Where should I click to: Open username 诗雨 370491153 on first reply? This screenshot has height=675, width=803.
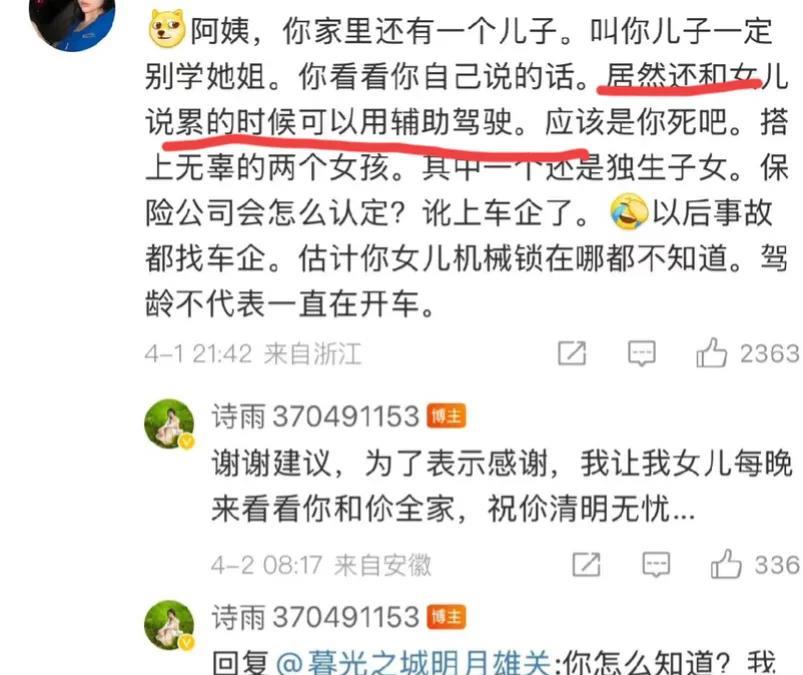tap(315, 416)
